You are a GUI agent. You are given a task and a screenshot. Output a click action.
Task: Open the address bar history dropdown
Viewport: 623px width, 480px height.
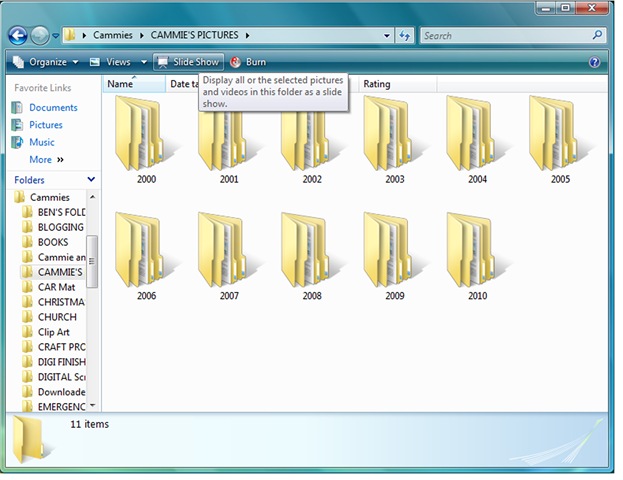click(x=387, y=36)
